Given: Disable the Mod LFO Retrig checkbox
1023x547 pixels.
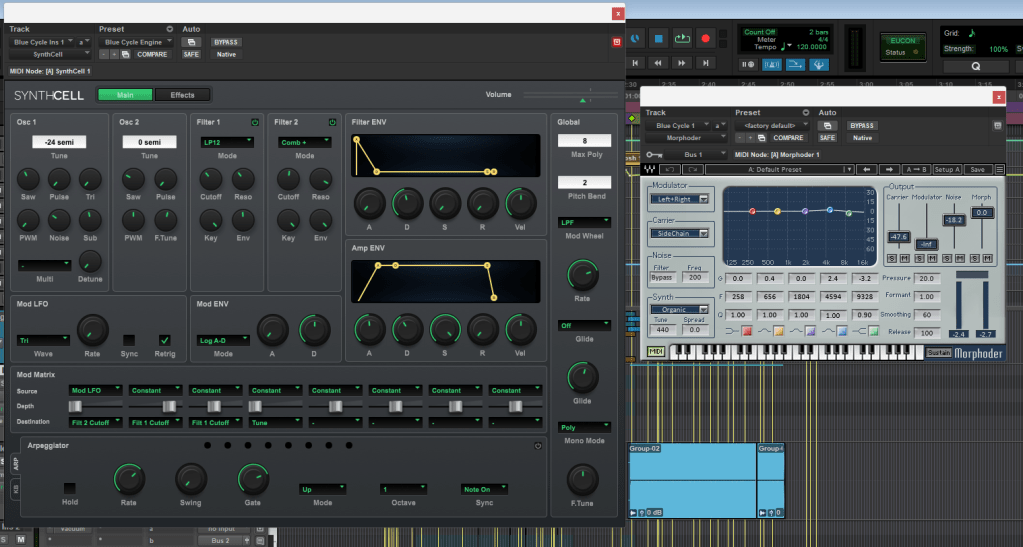Looking at the screenshot, I should tap(165, 340).
